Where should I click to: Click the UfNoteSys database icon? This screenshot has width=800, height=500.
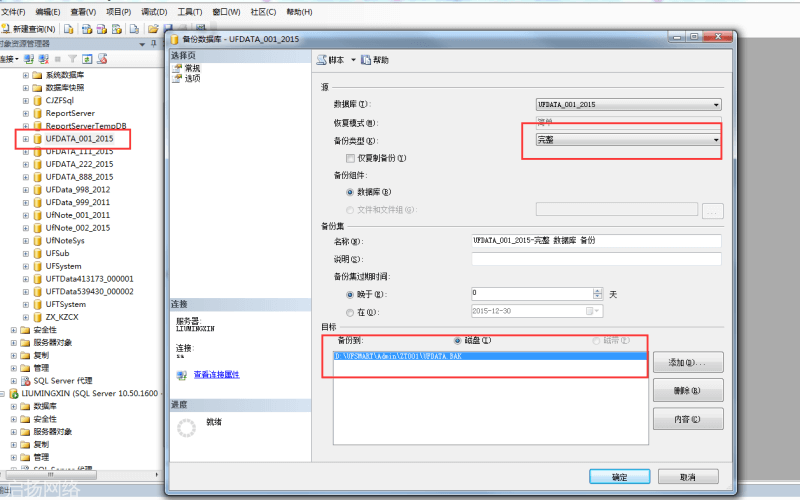point(37,241)
